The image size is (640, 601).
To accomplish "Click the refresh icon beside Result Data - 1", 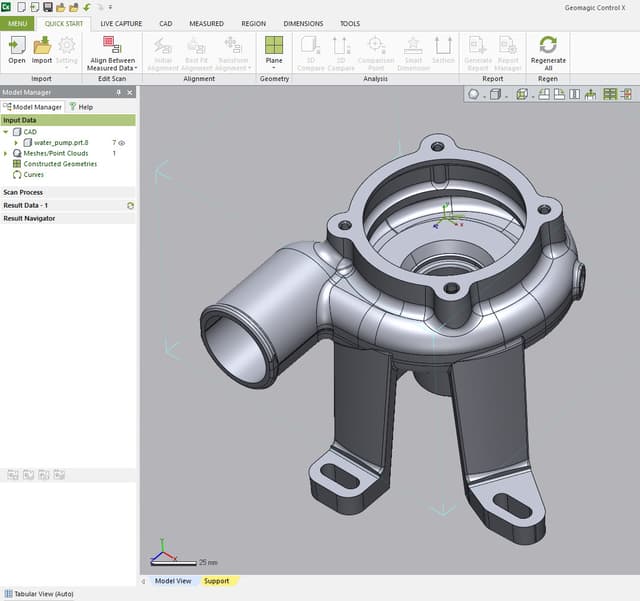I will [130, 205].
